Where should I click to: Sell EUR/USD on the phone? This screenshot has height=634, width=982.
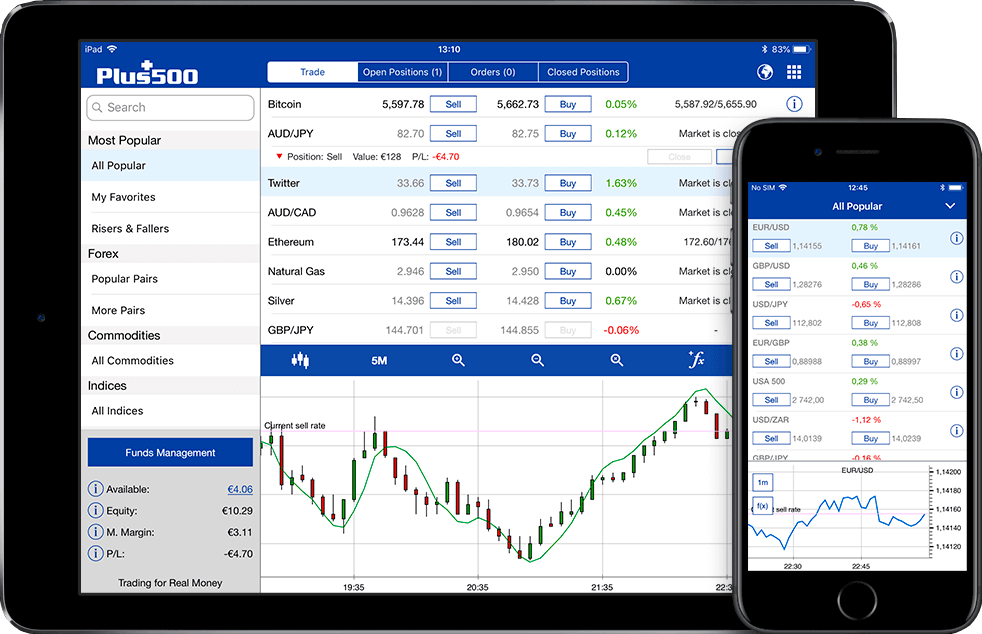coord(772,246)
